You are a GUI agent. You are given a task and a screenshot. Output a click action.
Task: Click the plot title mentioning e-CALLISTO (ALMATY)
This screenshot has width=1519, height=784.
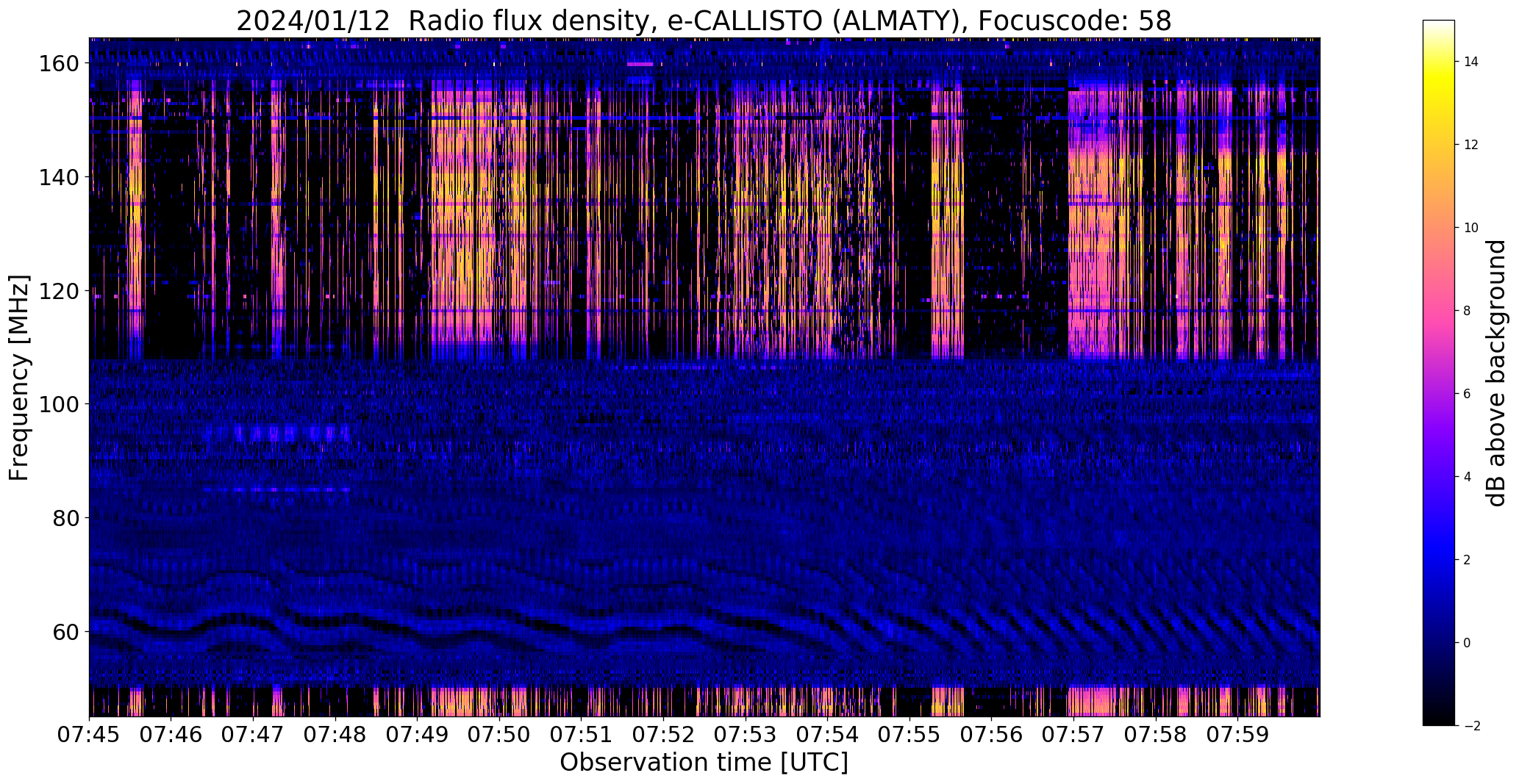pyautogui.click(x=704, y=21)
